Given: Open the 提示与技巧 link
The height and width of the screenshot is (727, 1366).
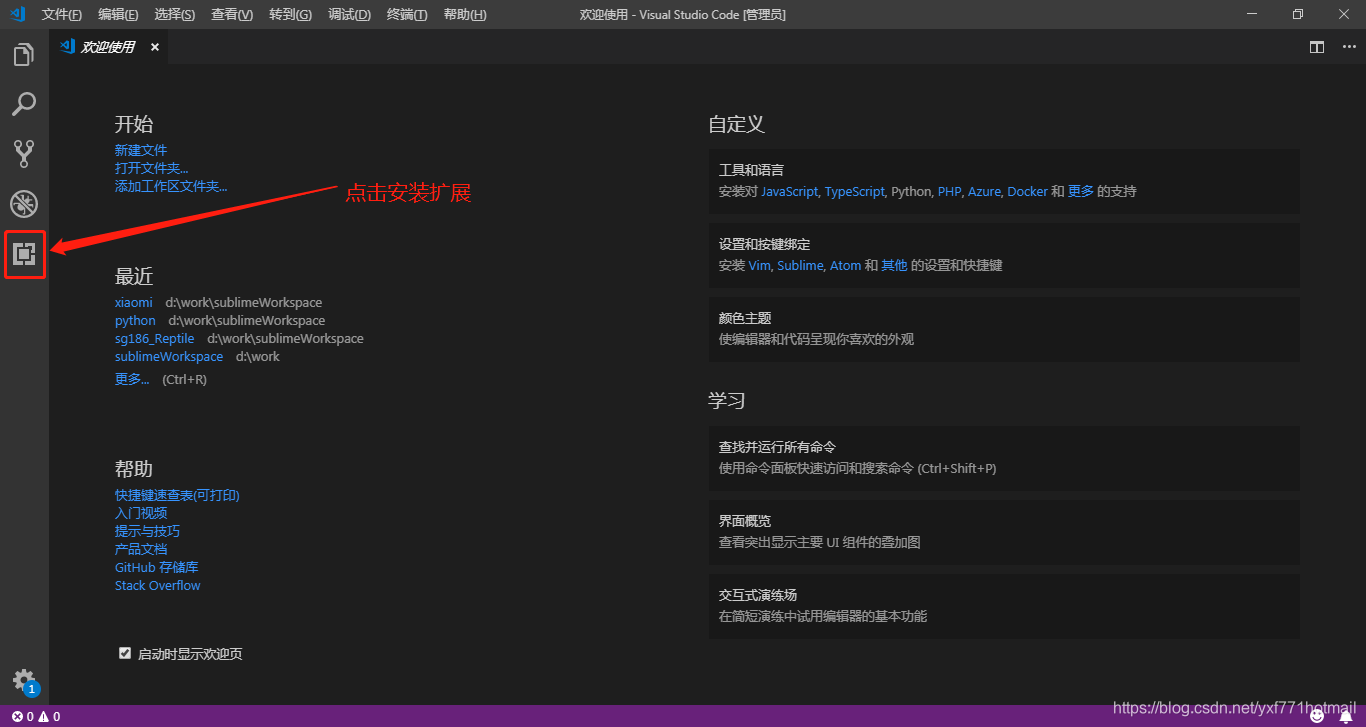Looking at the screenshot, I should point(148,531).
